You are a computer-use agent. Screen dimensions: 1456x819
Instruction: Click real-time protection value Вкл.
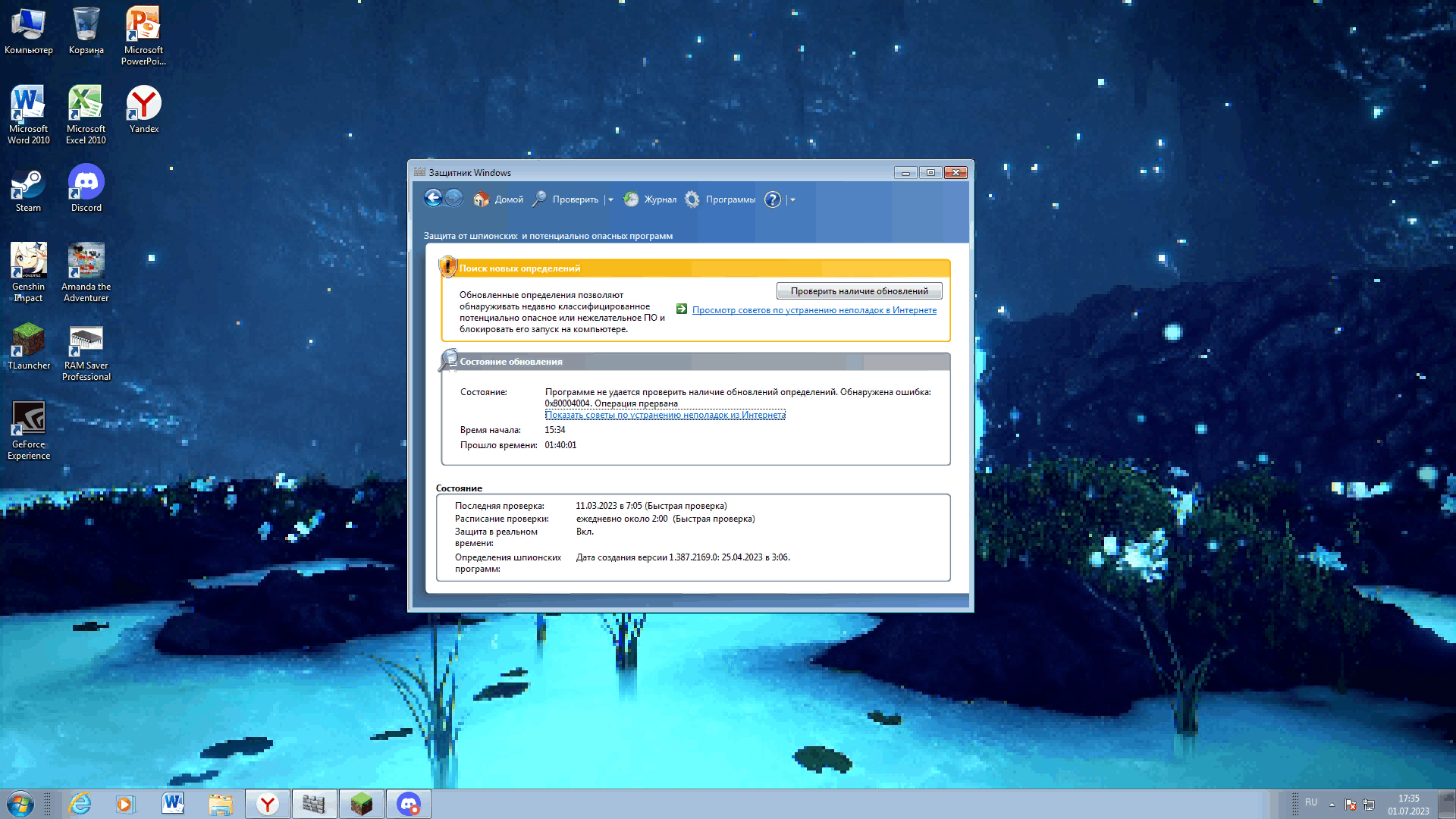[585, 532]
